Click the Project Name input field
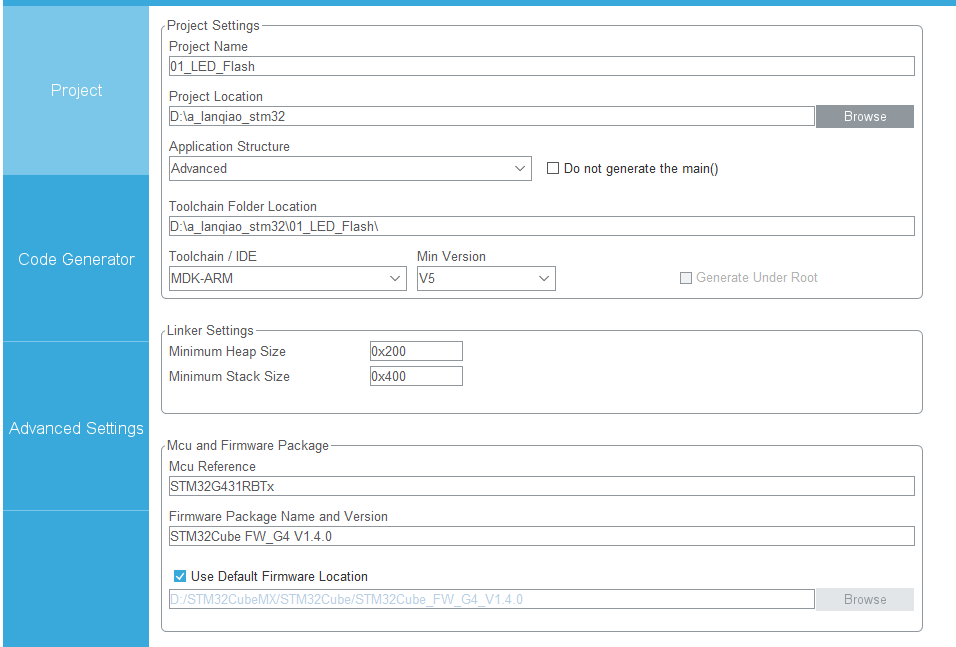 [541, 66]
